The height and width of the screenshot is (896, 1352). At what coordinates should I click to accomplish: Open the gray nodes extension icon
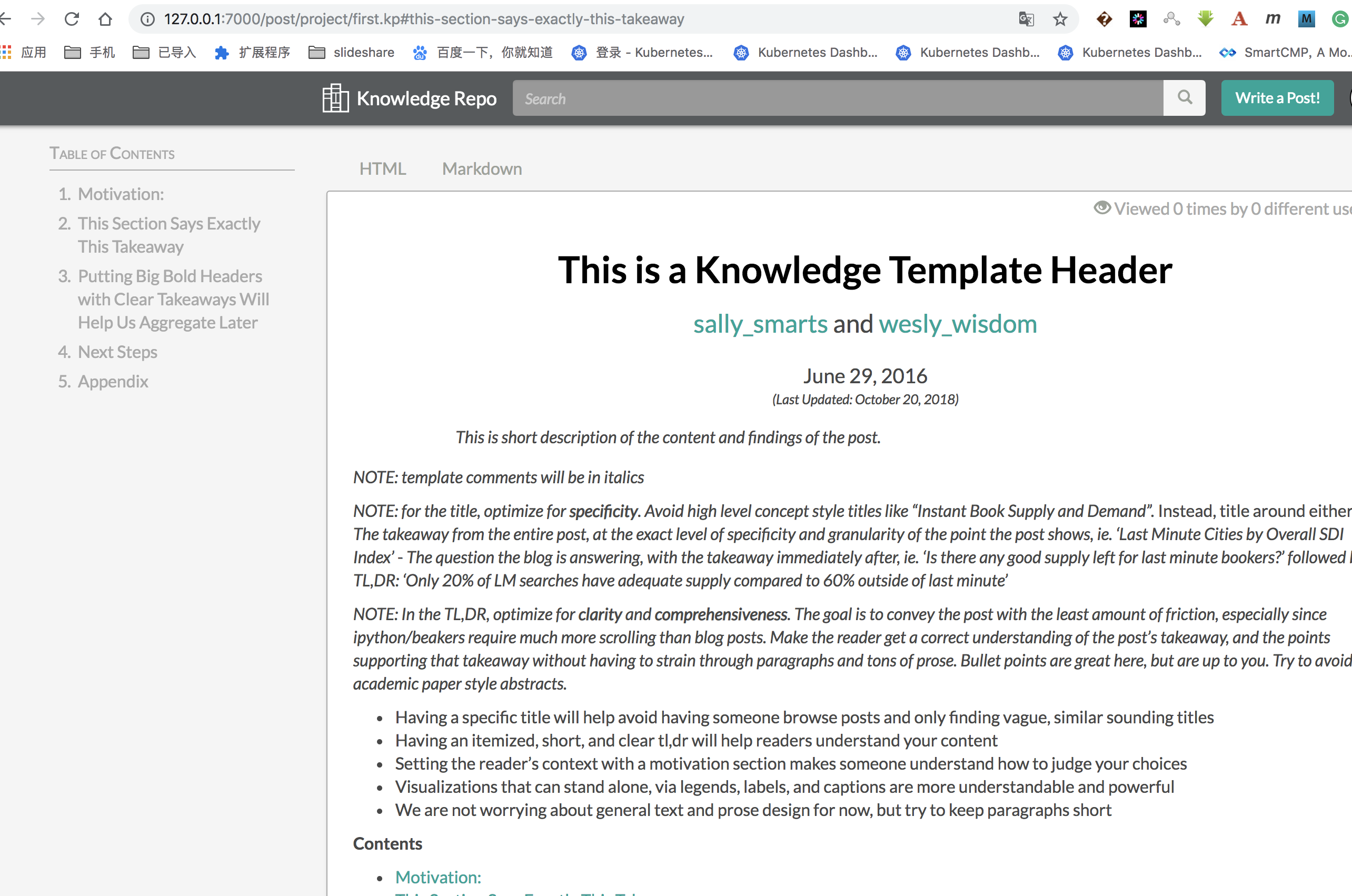(x=1171, y=19)
